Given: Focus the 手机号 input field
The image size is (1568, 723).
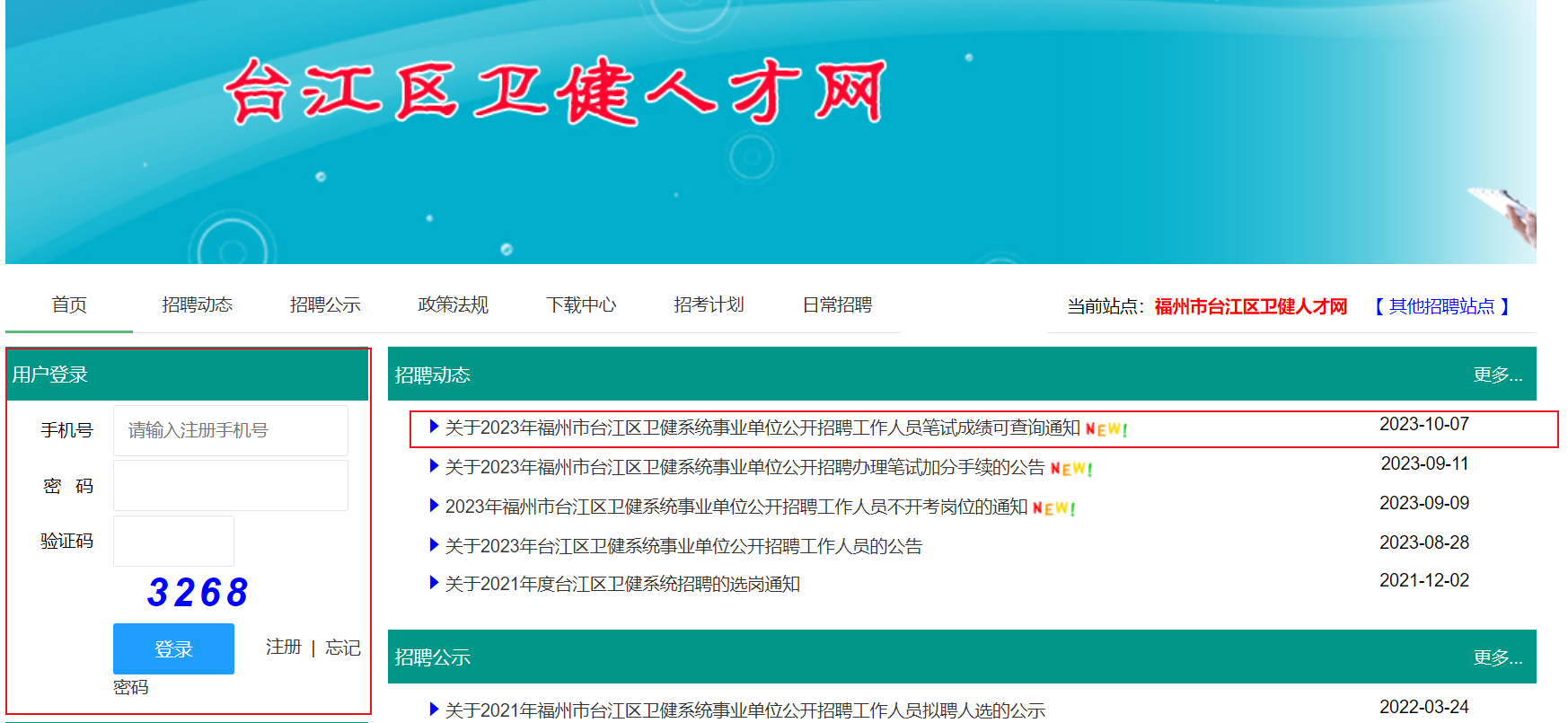Looking at the screenshot, I should (231, 430).
